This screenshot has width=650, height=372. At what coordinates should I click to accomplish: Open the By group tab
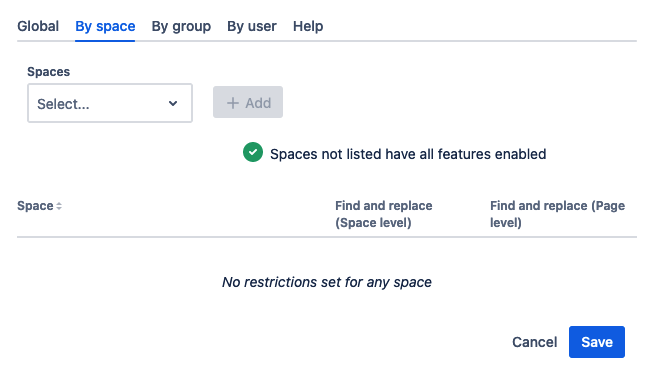(181, 26)
